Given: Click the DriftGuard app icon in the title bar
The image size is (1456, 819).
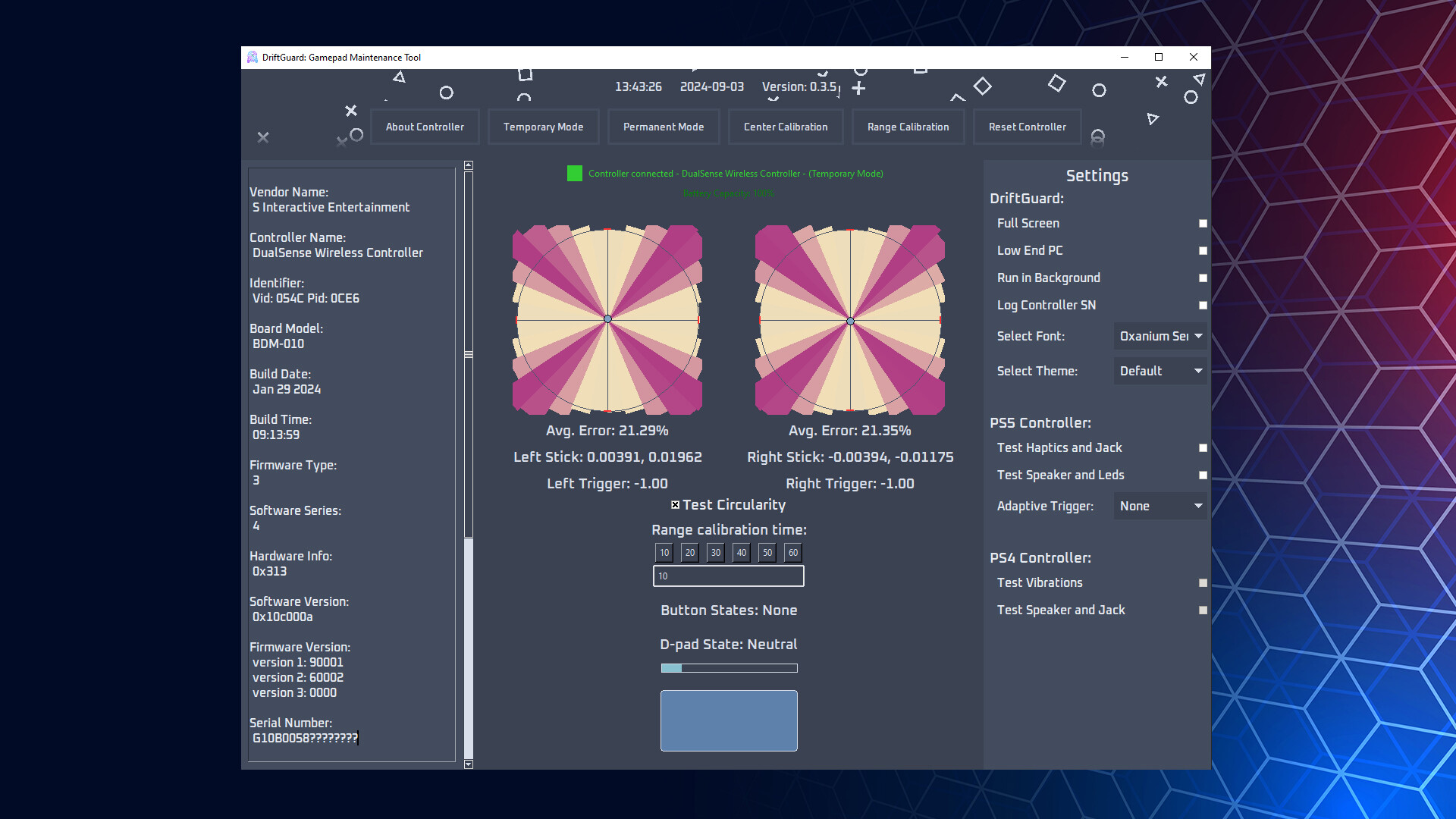Looking at the screenshot, I should point(253,57).
